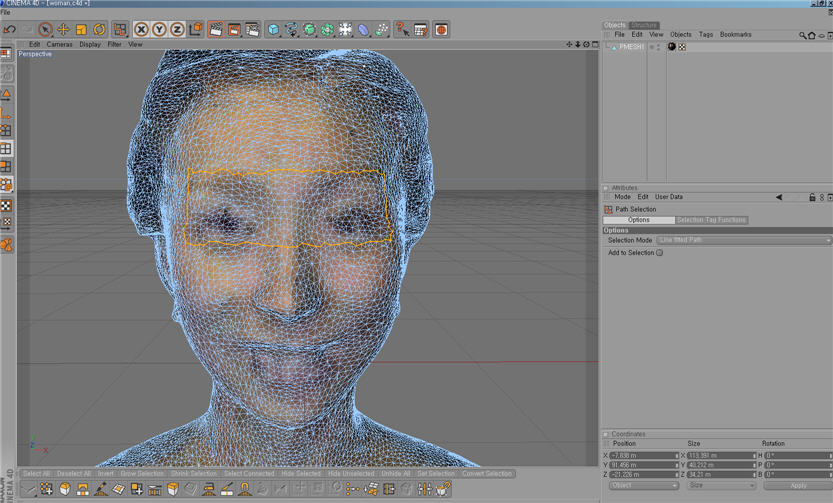
Task: Open the viewport Edit menu
Action: (x=35, y=45)
